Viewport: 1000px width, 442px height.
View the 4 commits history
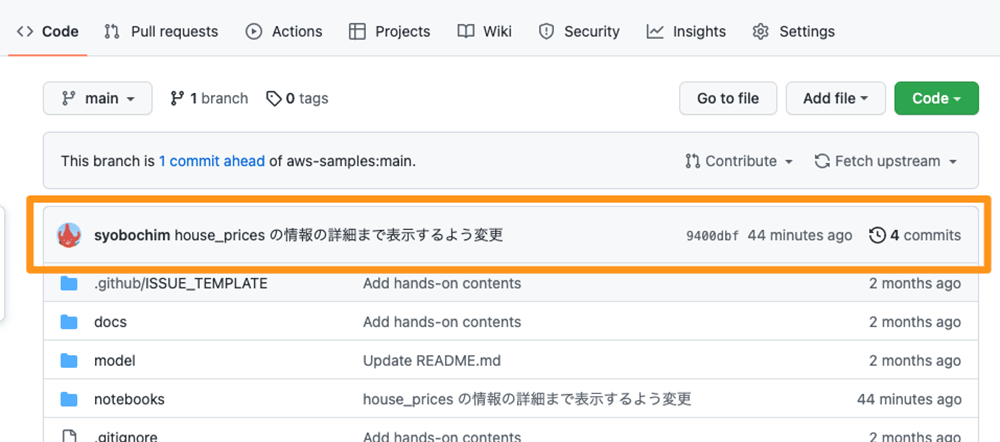[x=915, y=235]
